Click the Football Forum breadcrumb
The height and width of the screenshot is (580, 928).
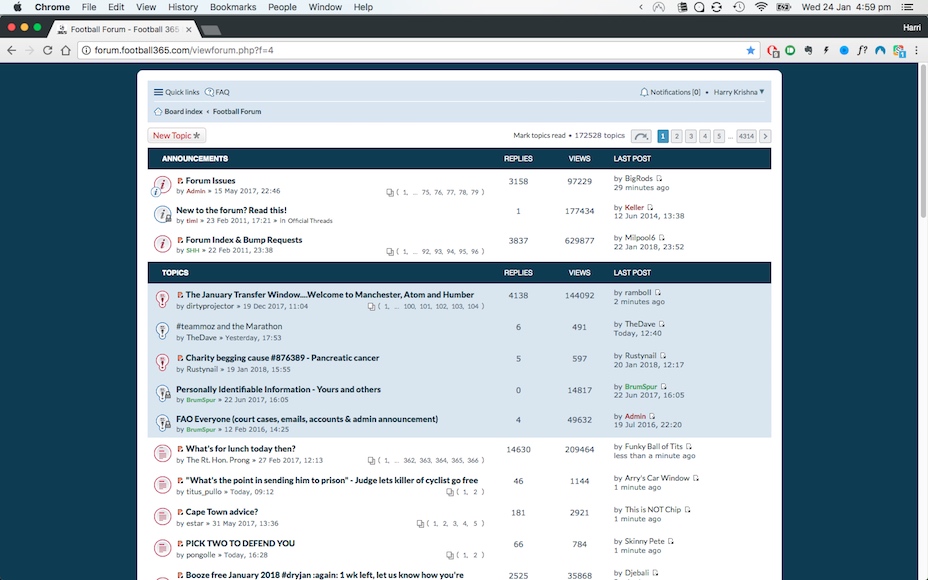237,111
